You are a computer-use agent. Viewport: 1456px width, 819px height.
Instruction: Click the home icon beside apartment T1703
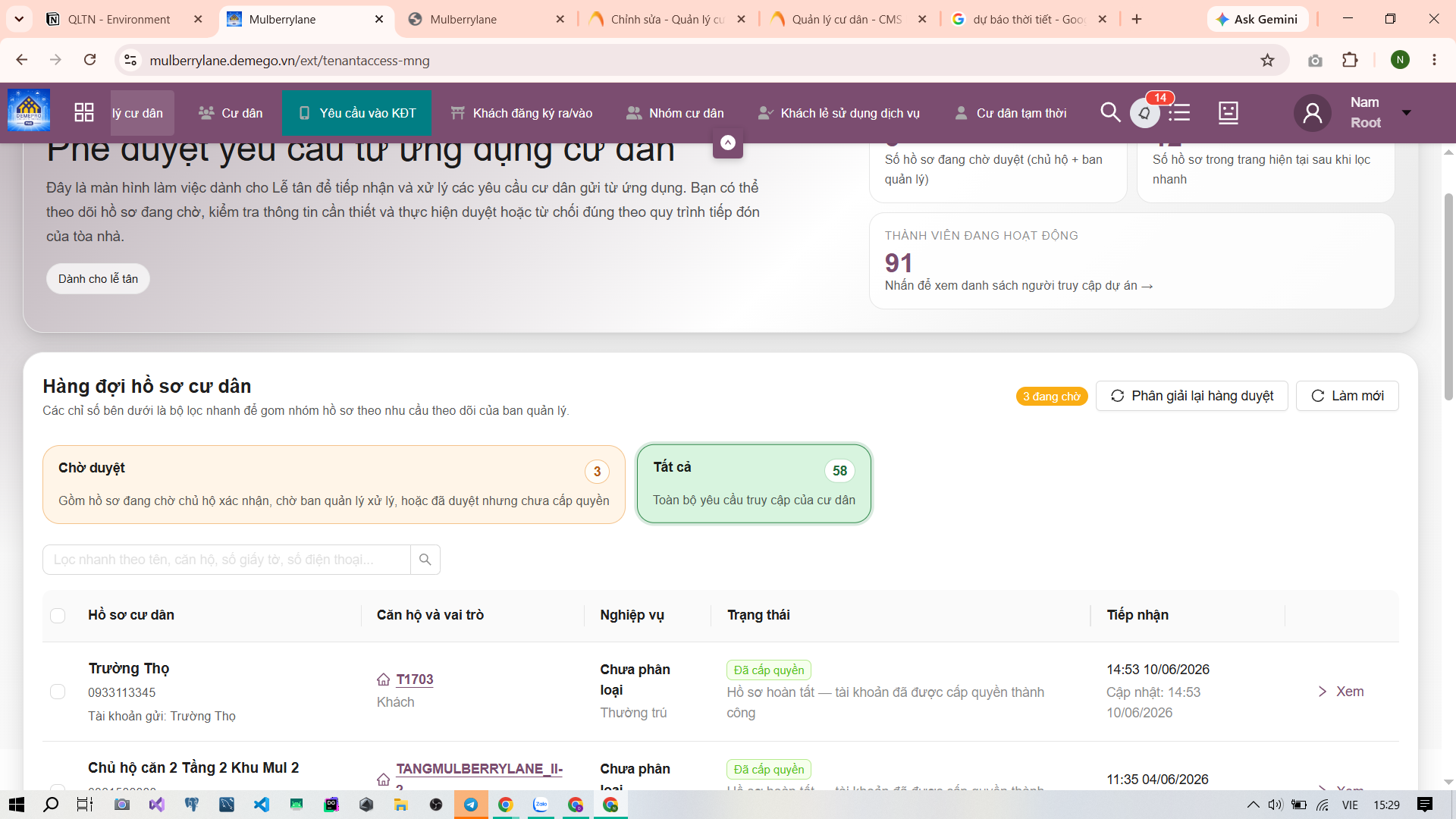click(x=384, y=679)
